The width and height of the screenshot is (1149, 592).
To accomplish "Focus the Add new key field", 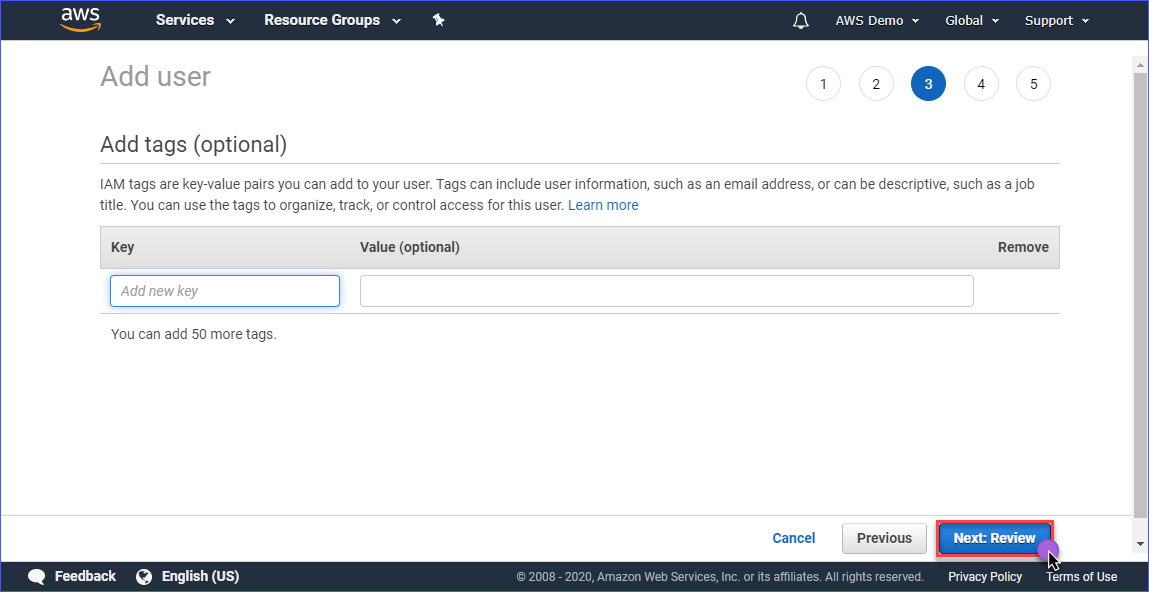I will 225,291.
